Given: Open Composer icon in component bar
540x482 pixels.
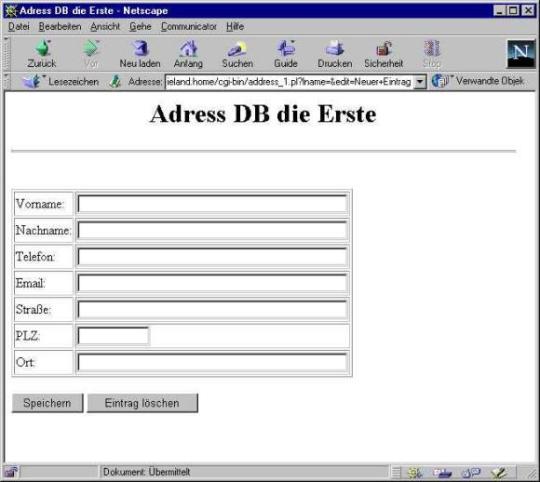Looking at the screenshot, I should pyautogui.click(x=499, y=472).
